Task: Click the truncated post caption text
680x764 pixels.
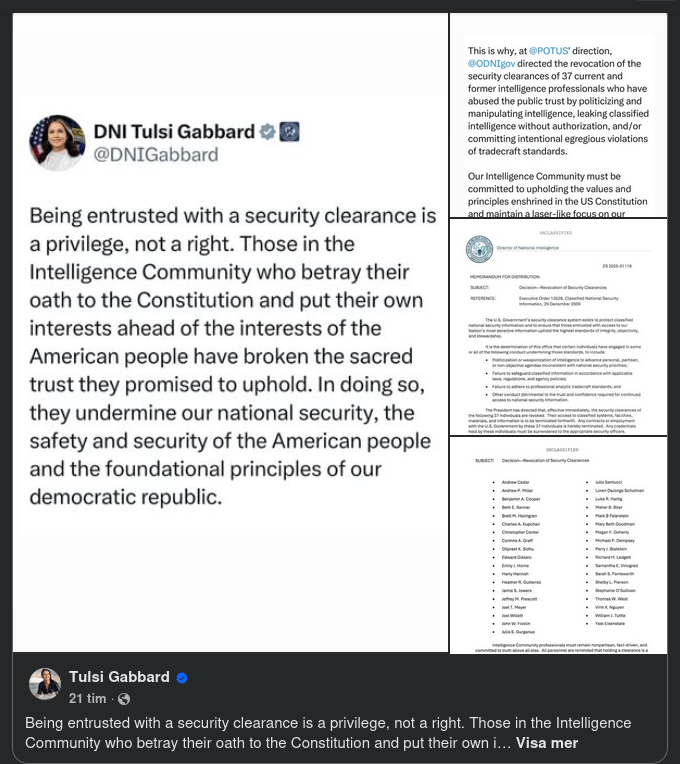Action: coord(300,733)
